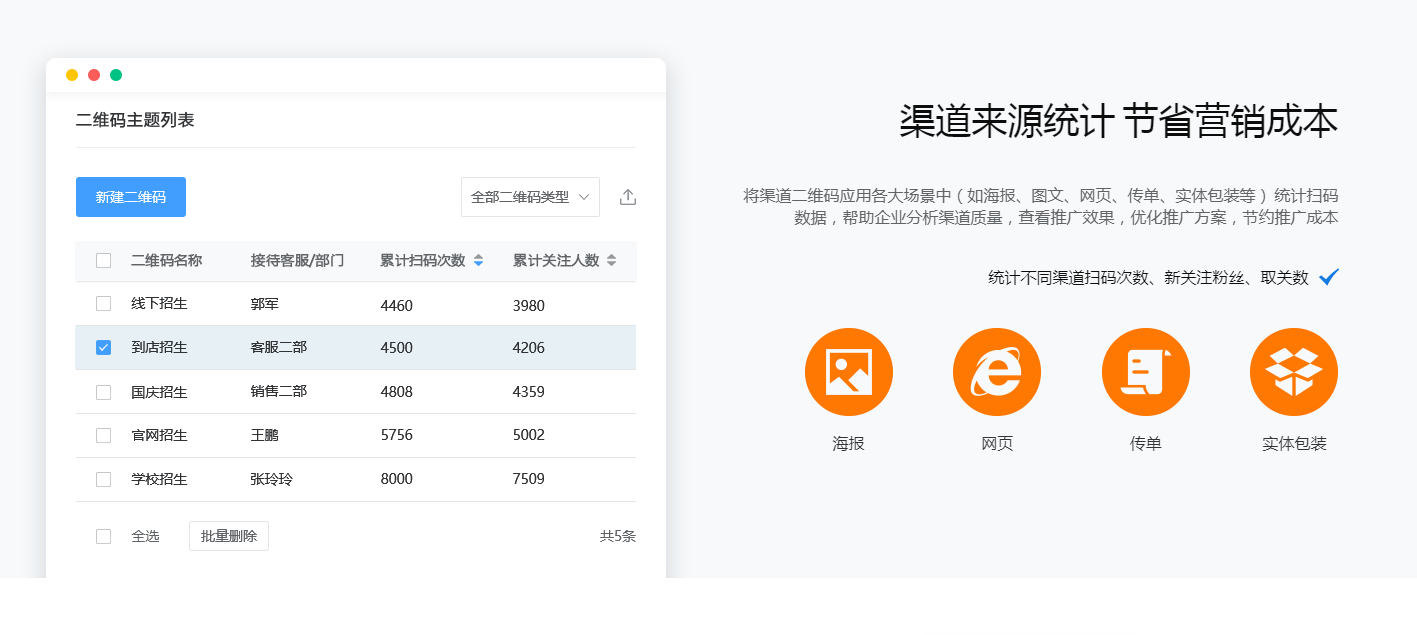Click the 二维码名称 column header

[x=166, y=260]
